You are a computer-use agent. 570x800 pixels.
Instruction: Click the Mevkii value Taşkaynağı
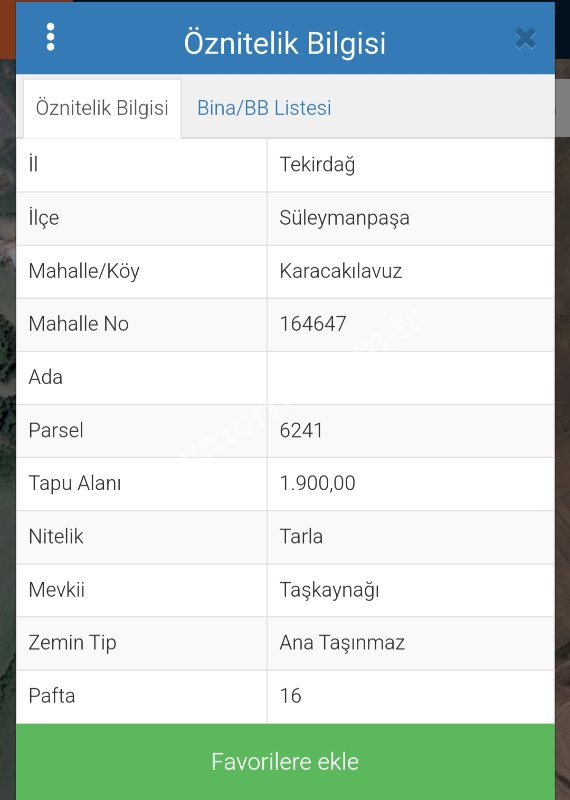330,590
